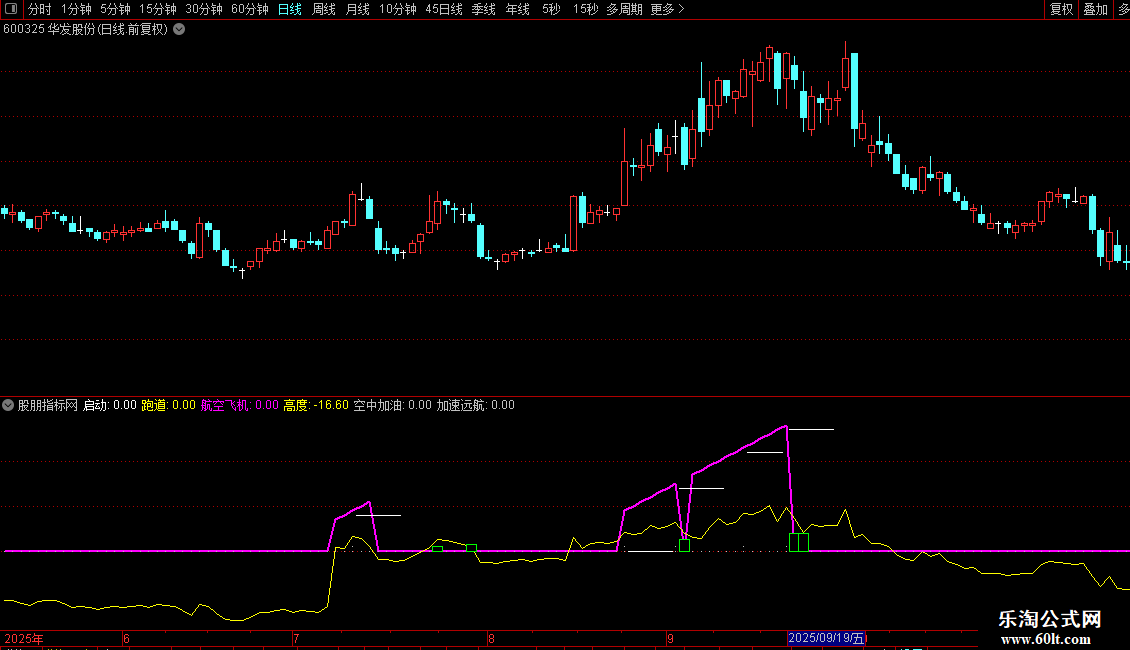Click the 股朋指标网 indicator name
This screenshot has height=650, width=1130.
click(48, 405)
